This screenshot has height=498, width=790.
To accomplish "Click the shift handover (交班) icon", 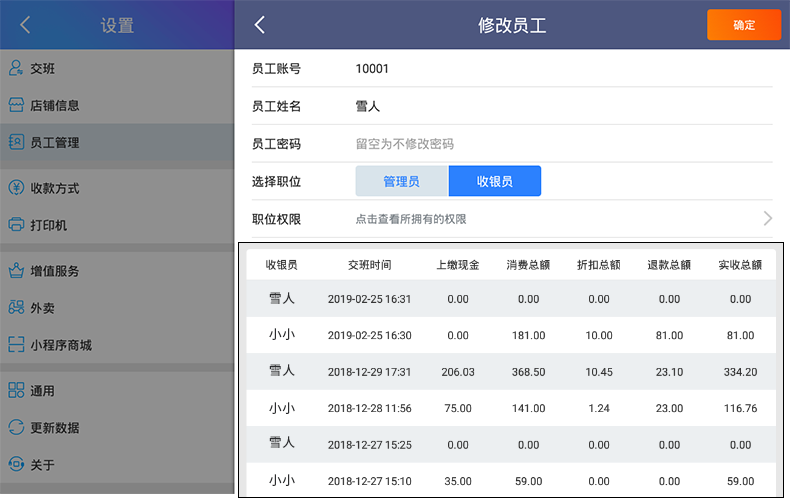I will (16, 68).
